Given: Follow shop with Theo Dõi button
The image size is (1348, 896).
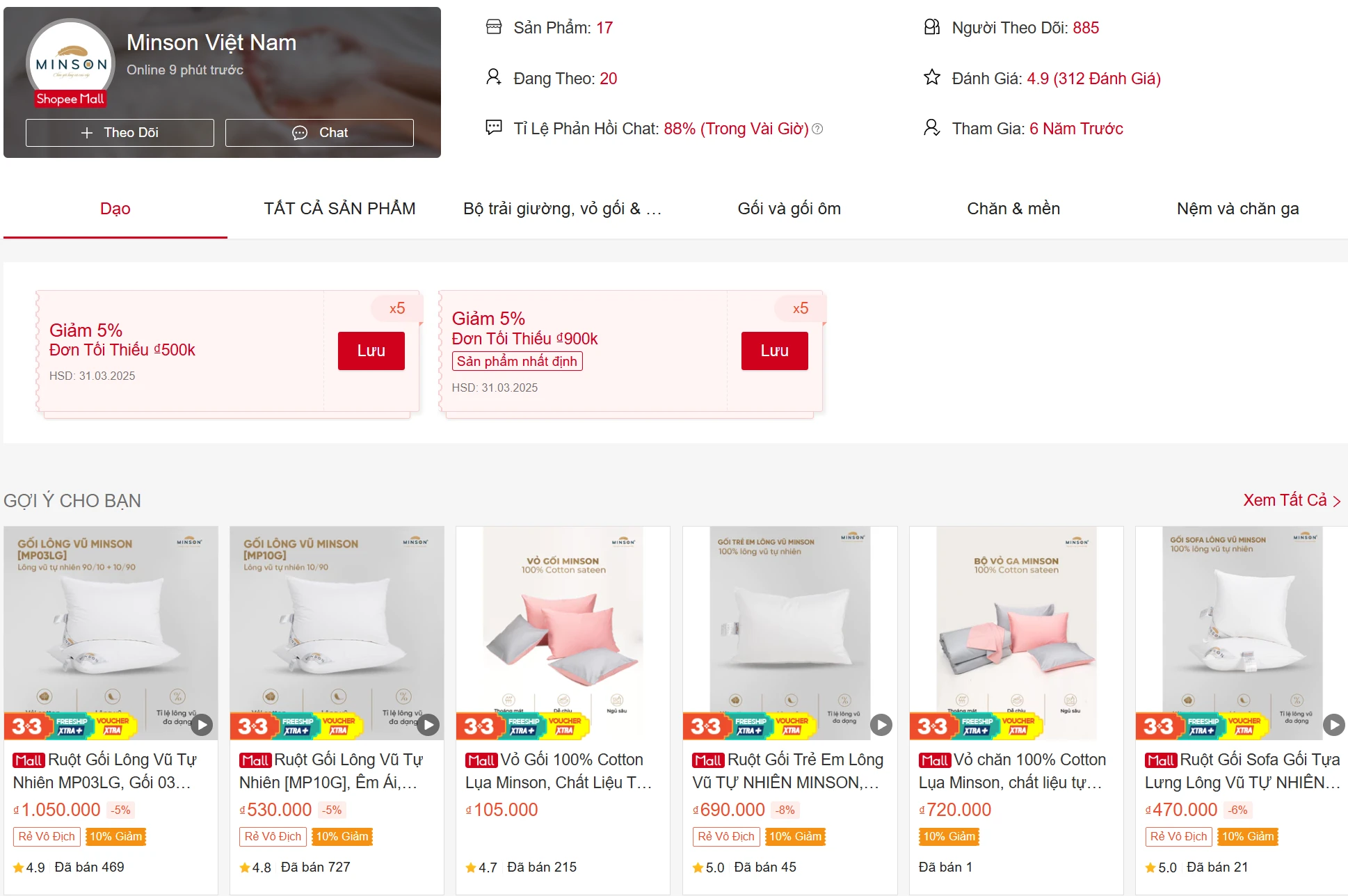Looking at the screenshot, I should tap(120, 132).
